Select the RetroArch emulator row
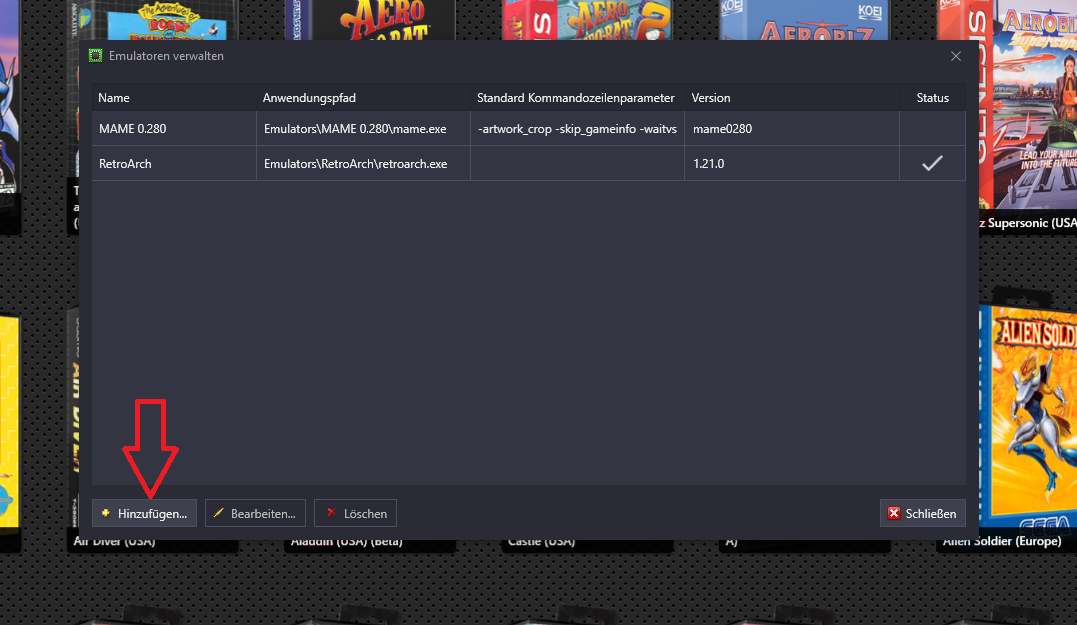The height and width of the screenshot is (625, 1077). pos(174,163)
